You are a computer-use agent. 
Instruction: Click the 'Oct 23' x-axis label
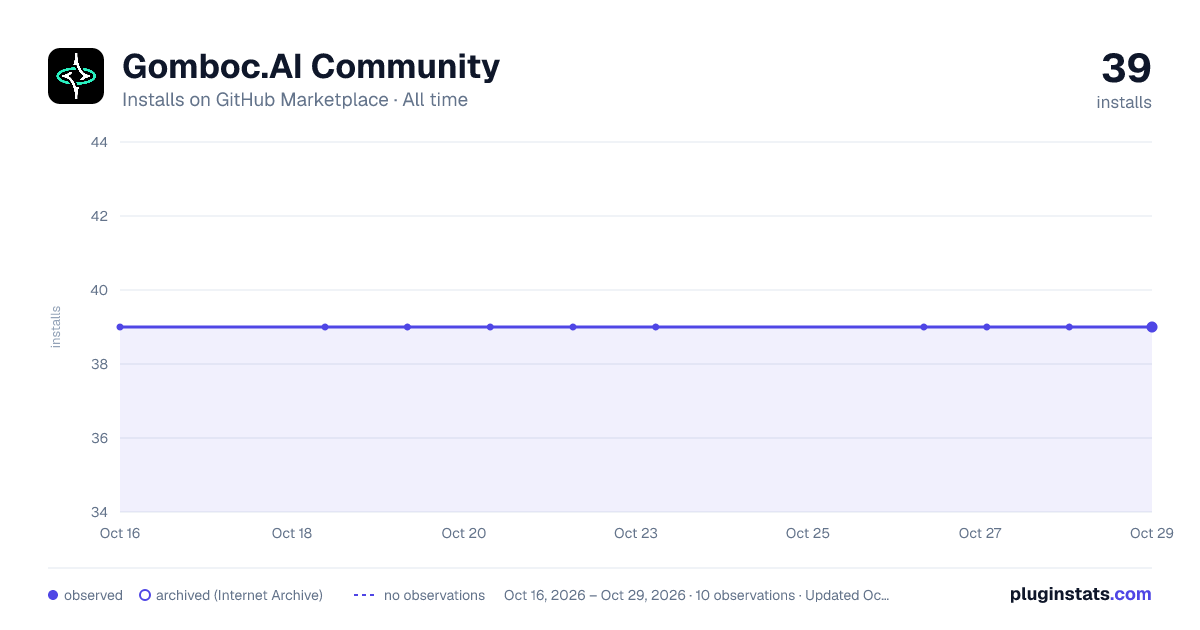point(636,533)
